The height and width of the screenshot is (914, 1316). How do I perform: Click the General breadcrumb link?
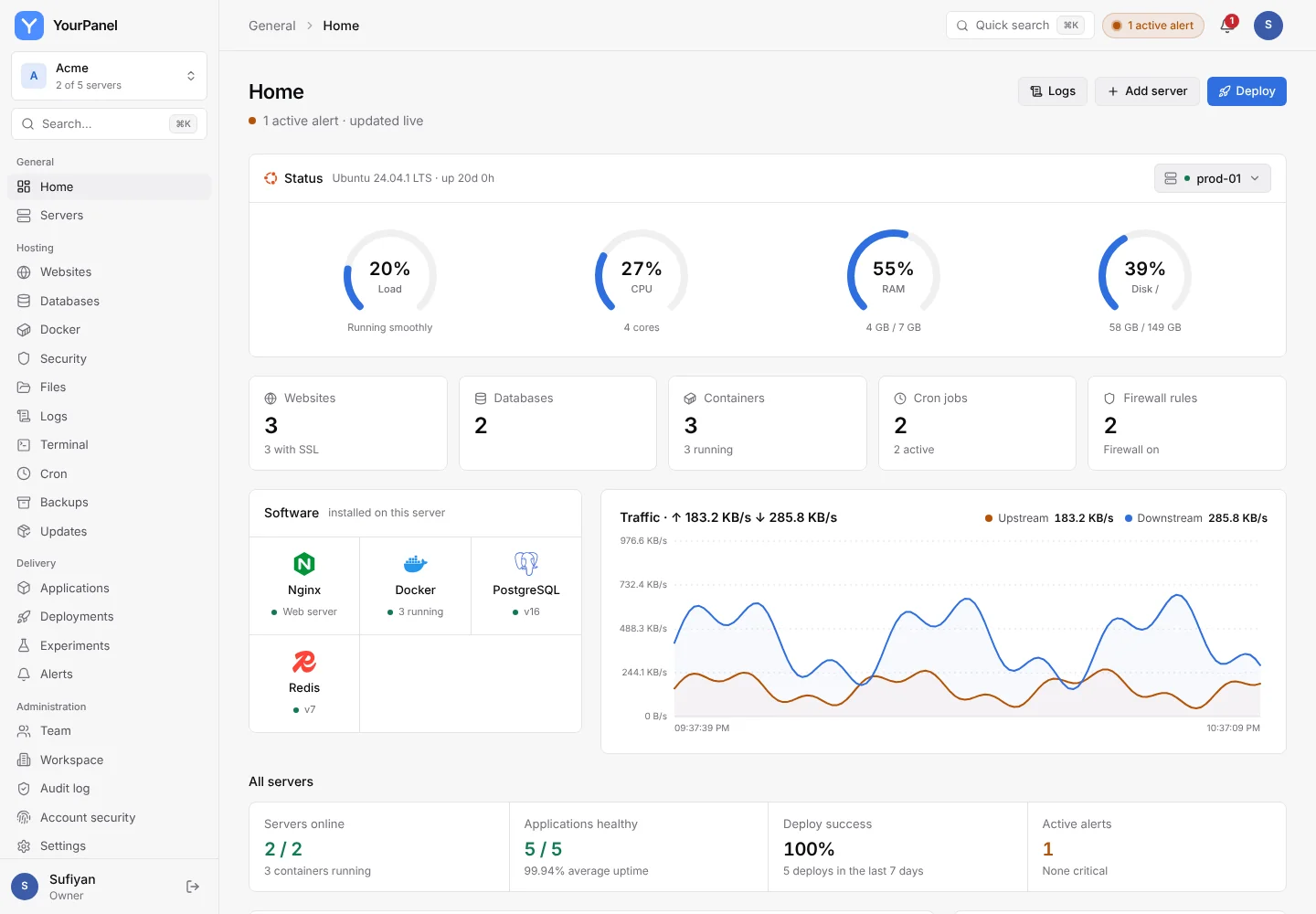tap(272, 26)
